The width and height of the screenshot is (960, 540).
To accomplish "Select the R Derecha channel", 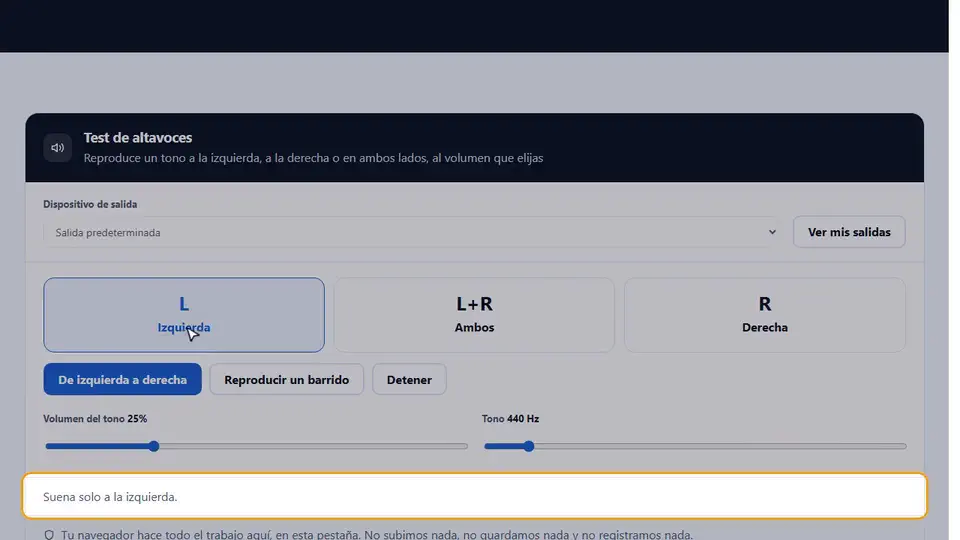I will pos(765,315).
